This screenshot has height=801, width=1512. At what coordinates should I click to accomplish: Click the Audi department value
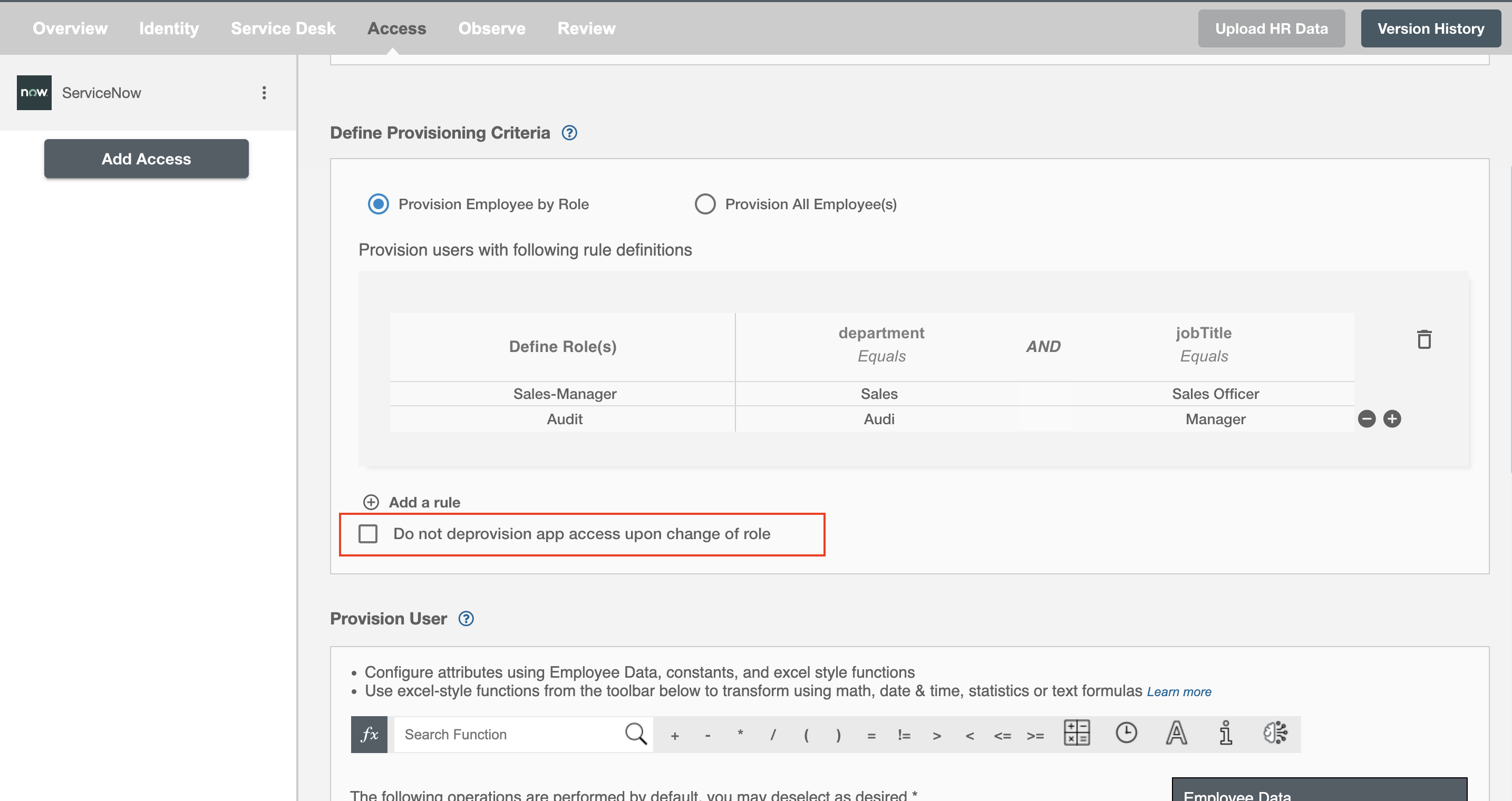click(879, 419)
